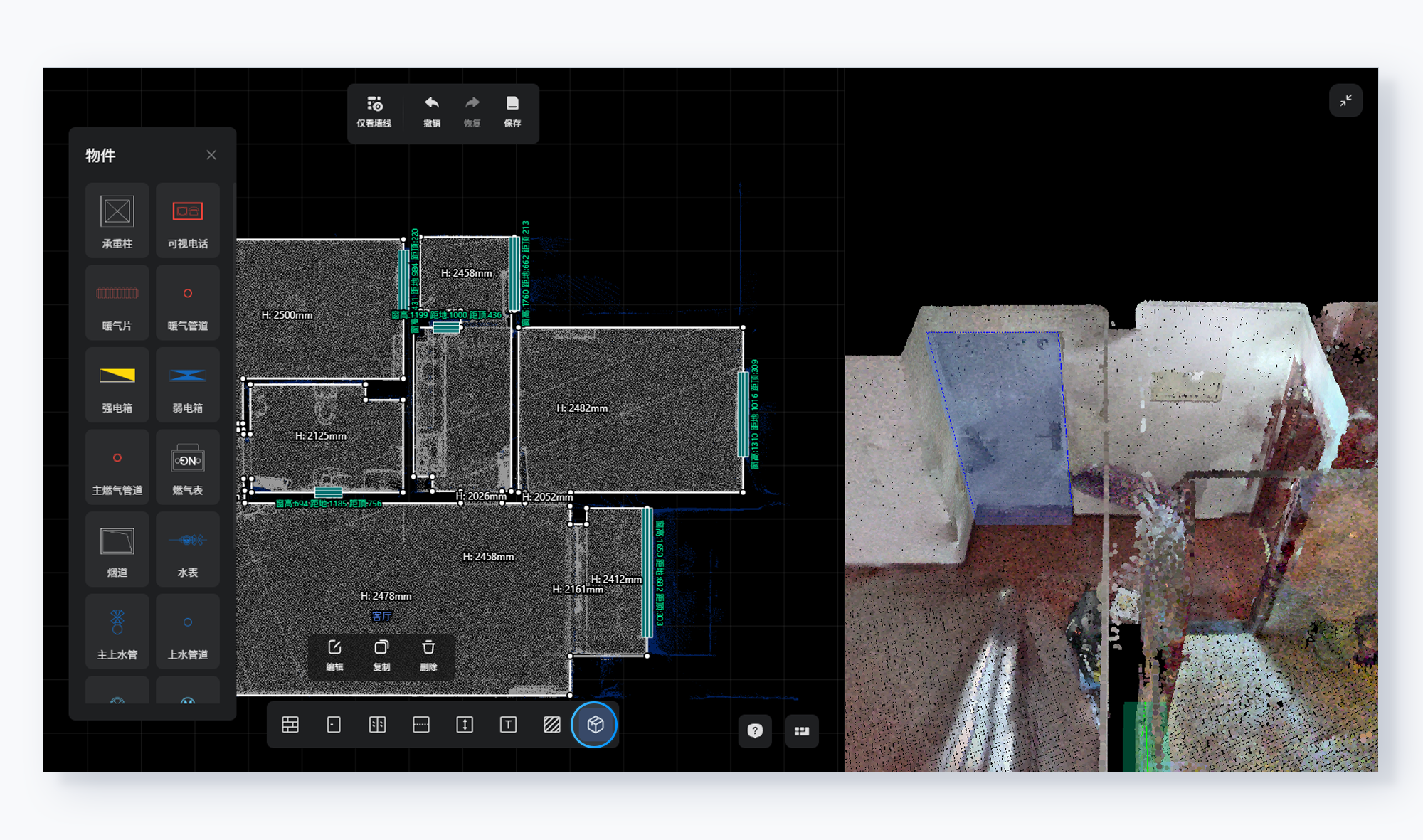This screenshot has height=840, width=1423.
Task: Click the 恢复 redo button
Action: click(472, 112)
